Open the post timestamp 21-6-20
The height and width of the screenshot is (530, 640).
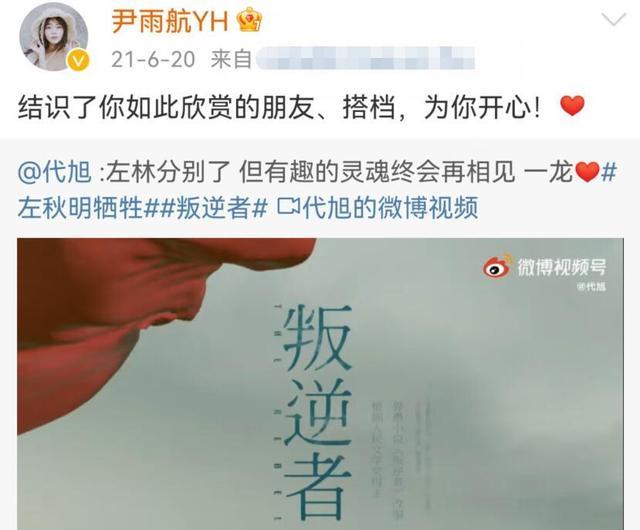153,60
